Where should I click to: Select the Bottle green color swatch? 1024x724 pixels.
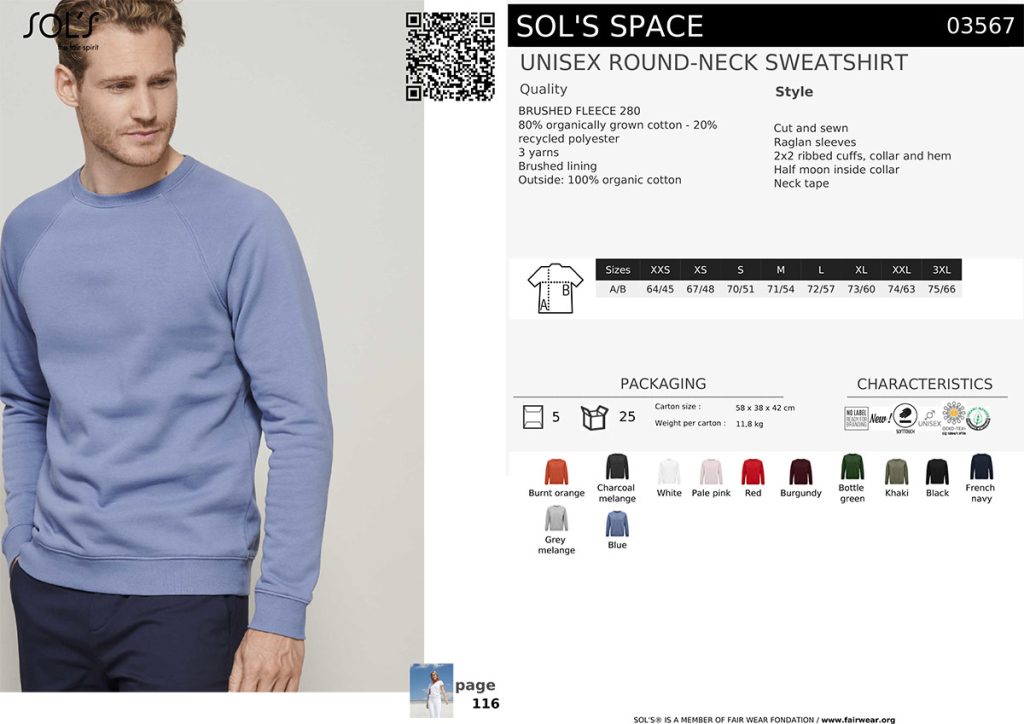pos(852,466)
